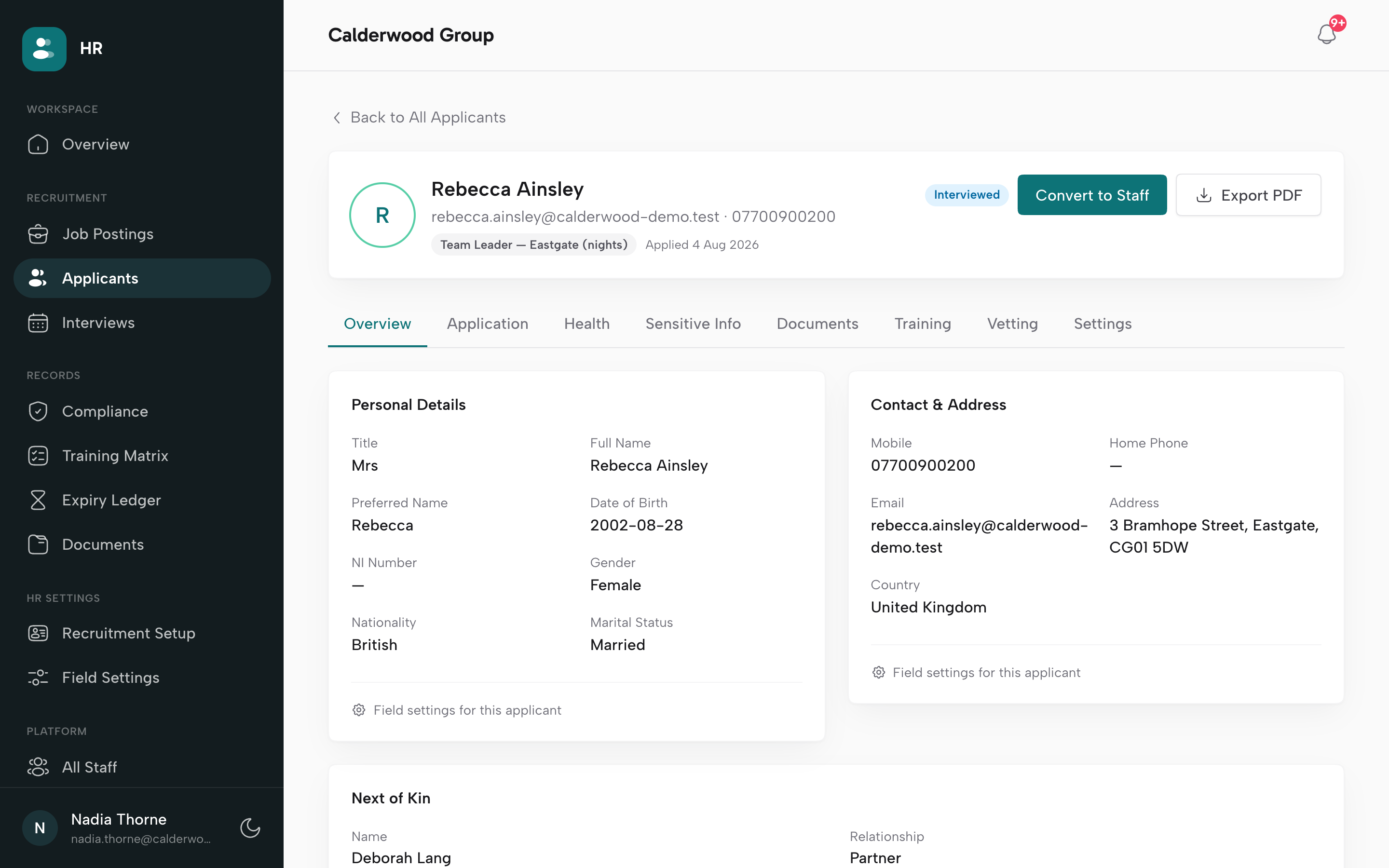Open Compliance records
Screen dimensions: 1389x868
pyautogui.click(x=142, y=411)
